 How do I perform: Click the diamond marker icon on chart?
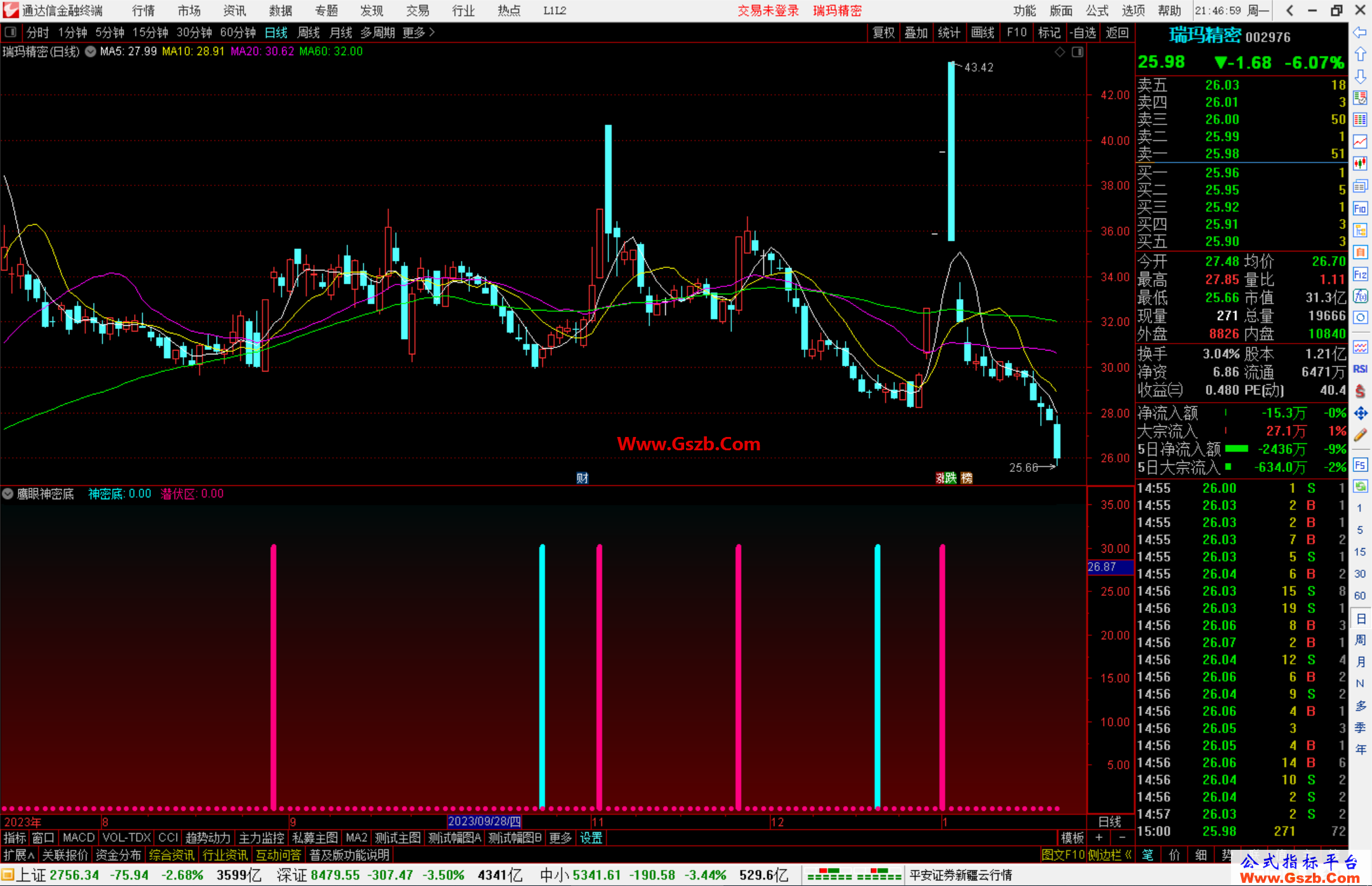pos(1059,52)
